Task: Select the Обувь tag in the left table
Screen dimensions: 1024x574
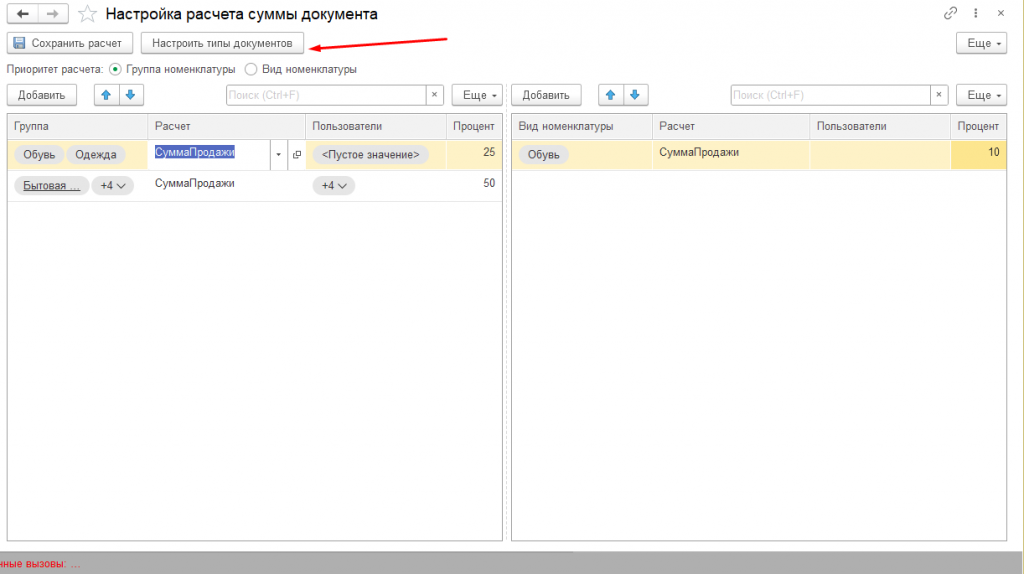Action: pyautogui.click(x=39, y=155)
